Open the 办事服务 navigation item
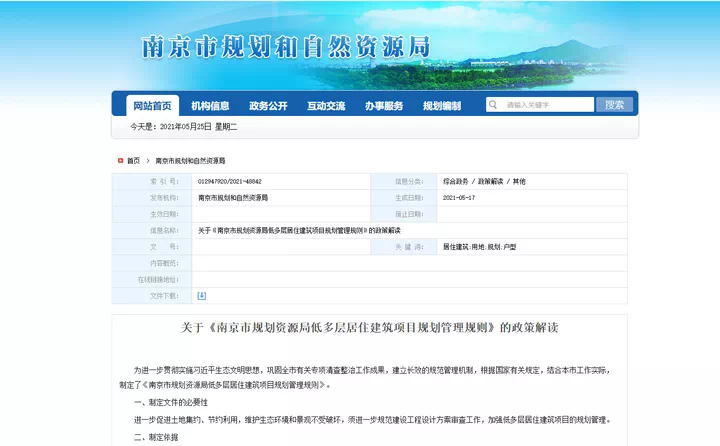Screen dimensions: 720x446 click(384, 106)
